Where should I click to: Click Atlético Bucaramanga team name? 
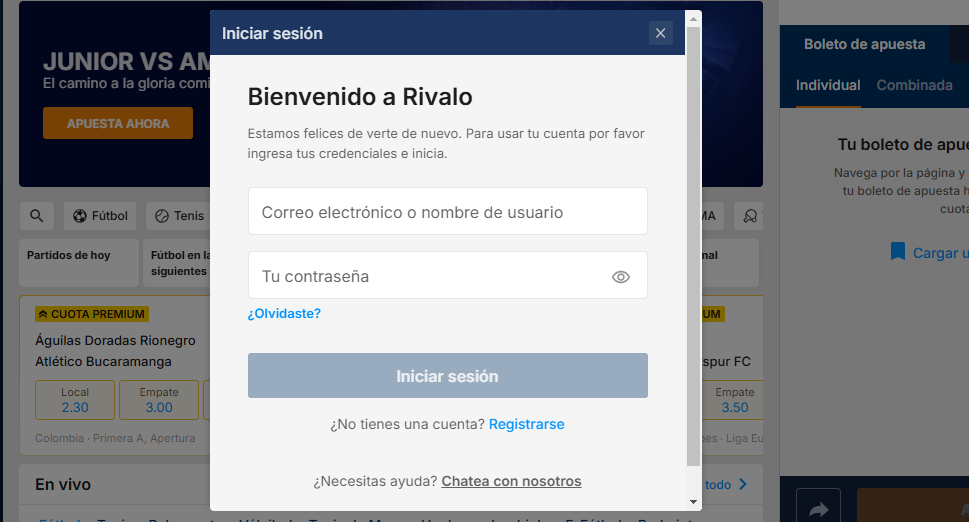pos(103,361)
